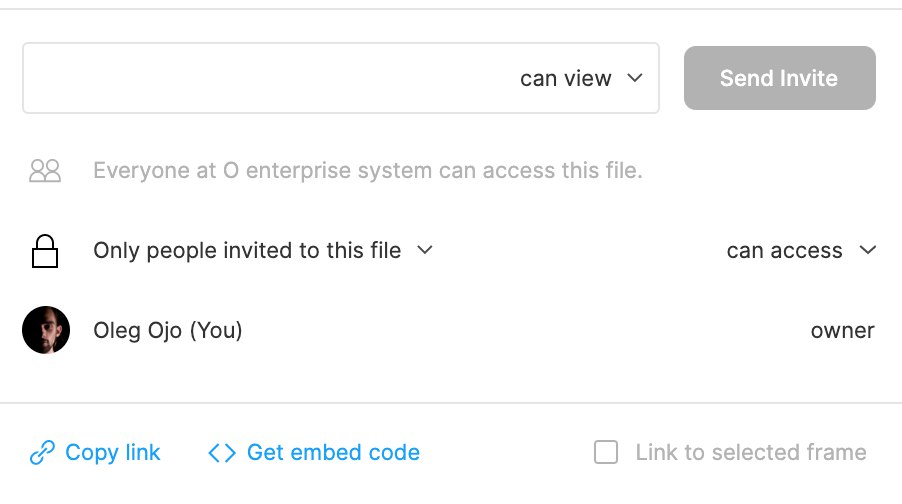Screen dimensions: 902x504
Task: Click the chain link icon
Action: click(42, 453)
